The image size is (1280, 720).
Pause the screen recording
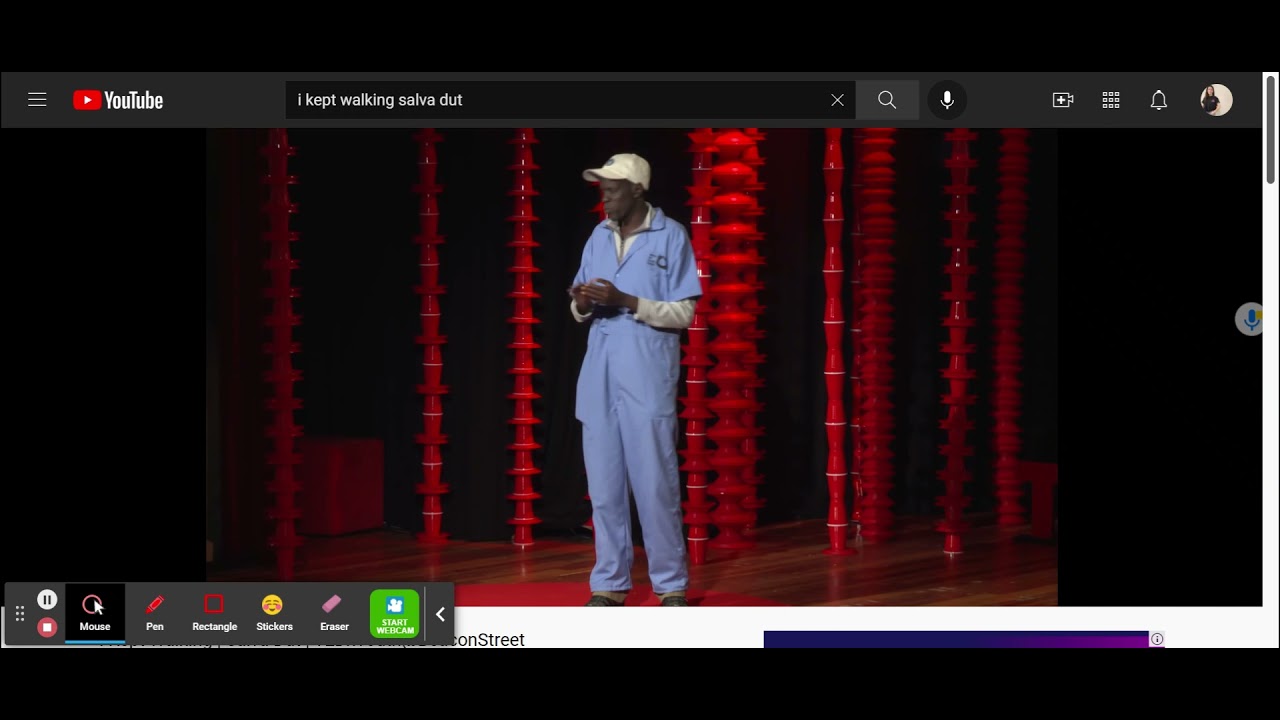(47, 599)
